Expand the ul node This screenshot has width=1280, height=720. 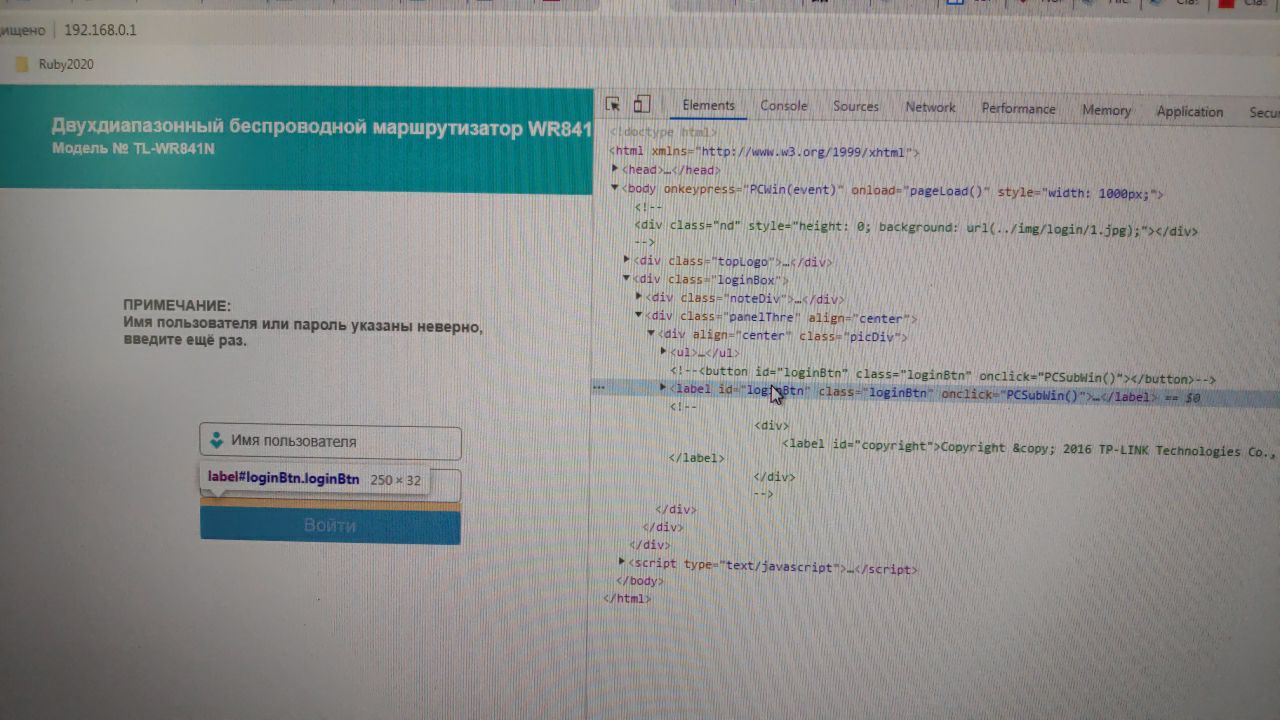[663, 351]
